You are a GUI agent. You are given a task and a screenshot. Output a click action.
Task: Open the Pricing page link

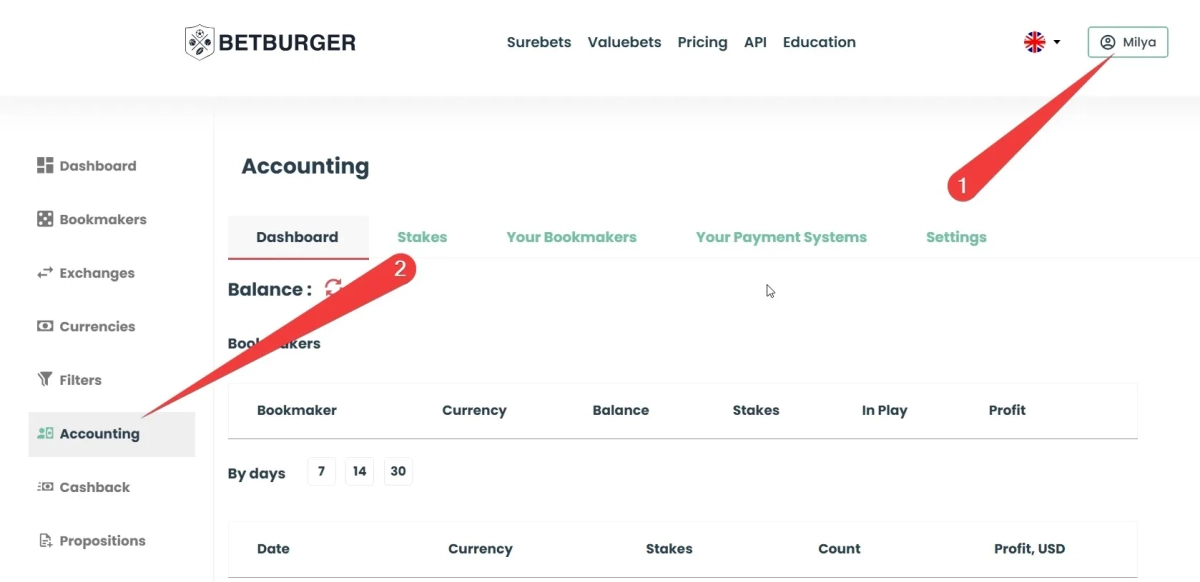[x=702, y=42]
